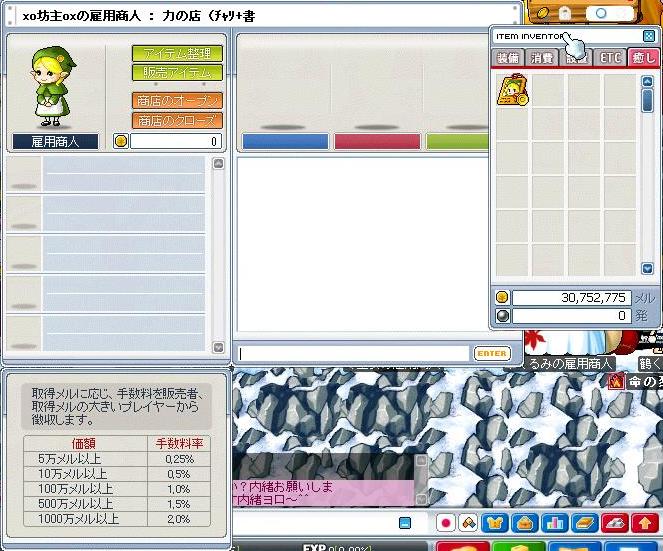Click the green visitor slot bar
This screenshot has width=663, height=551.
tap(457, 141)
